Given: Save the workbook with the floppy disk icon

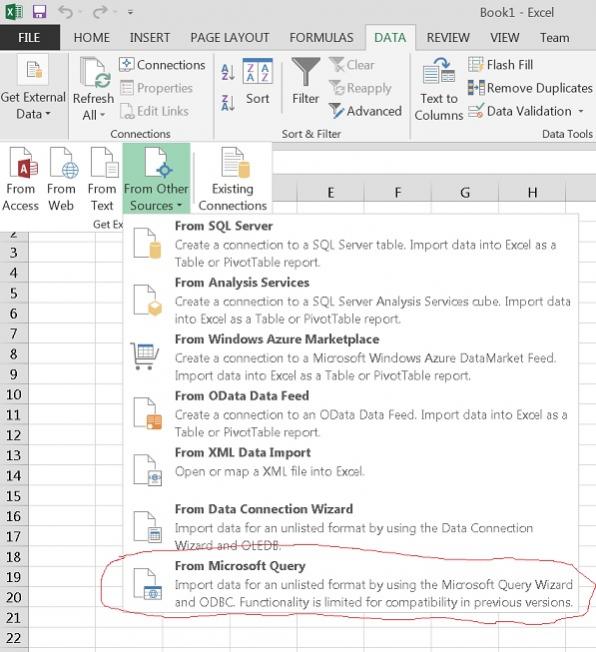Looking at the screenshot, I should coord(39,12).
